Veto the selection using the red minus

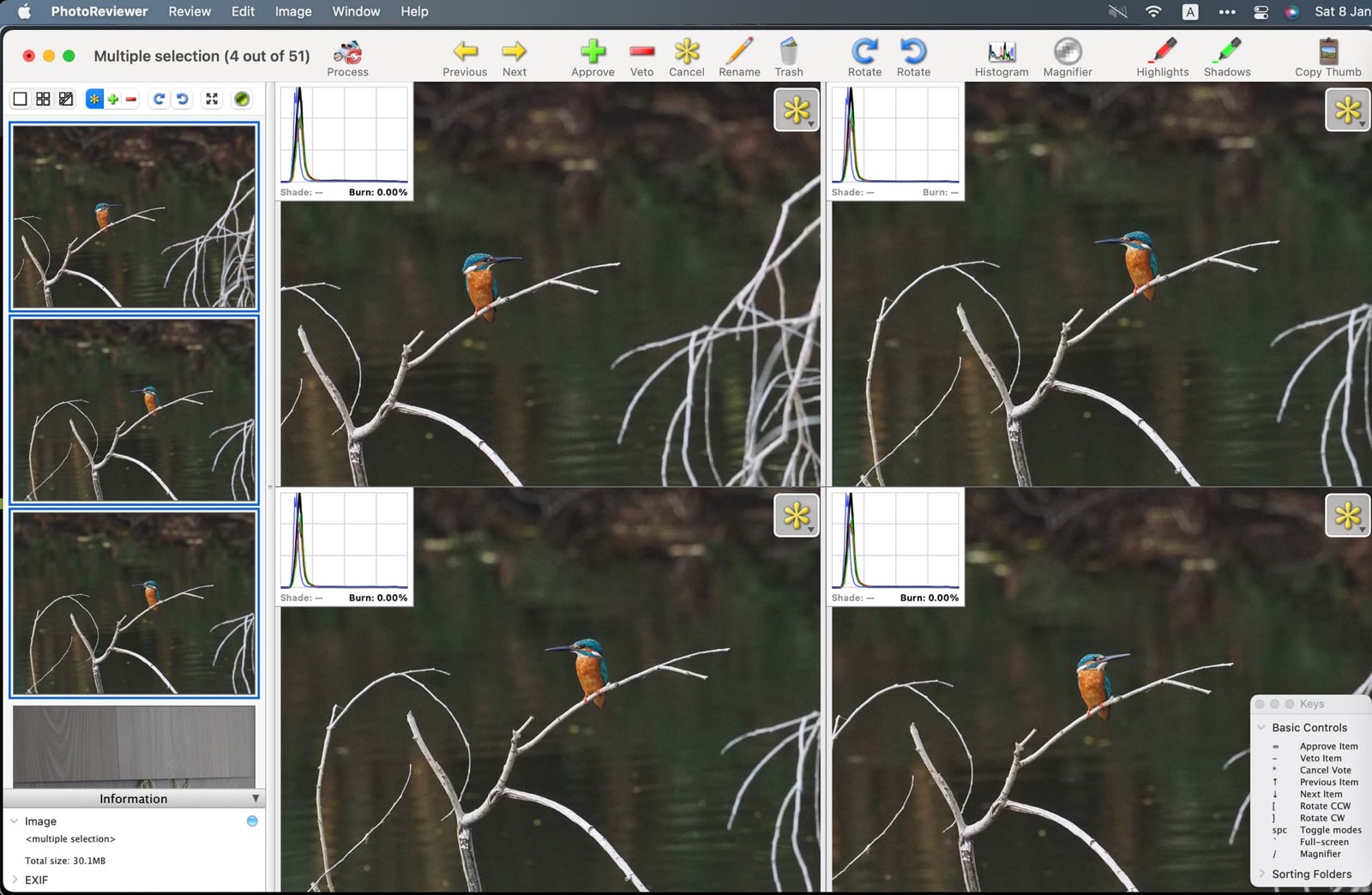tap(641, 53)
